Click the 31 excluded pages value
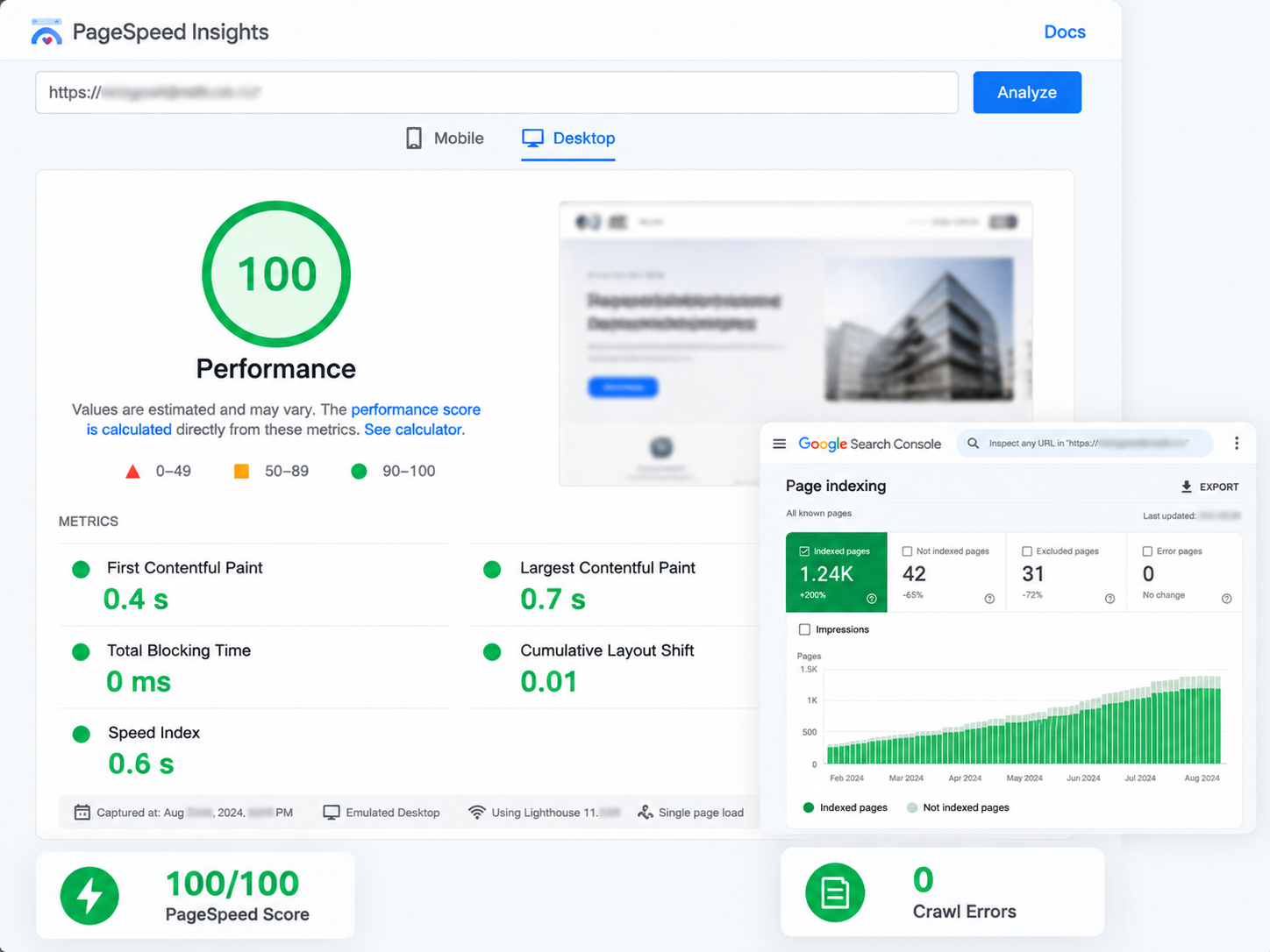Screen dimensions: 1270x952 pos(1033,574)
